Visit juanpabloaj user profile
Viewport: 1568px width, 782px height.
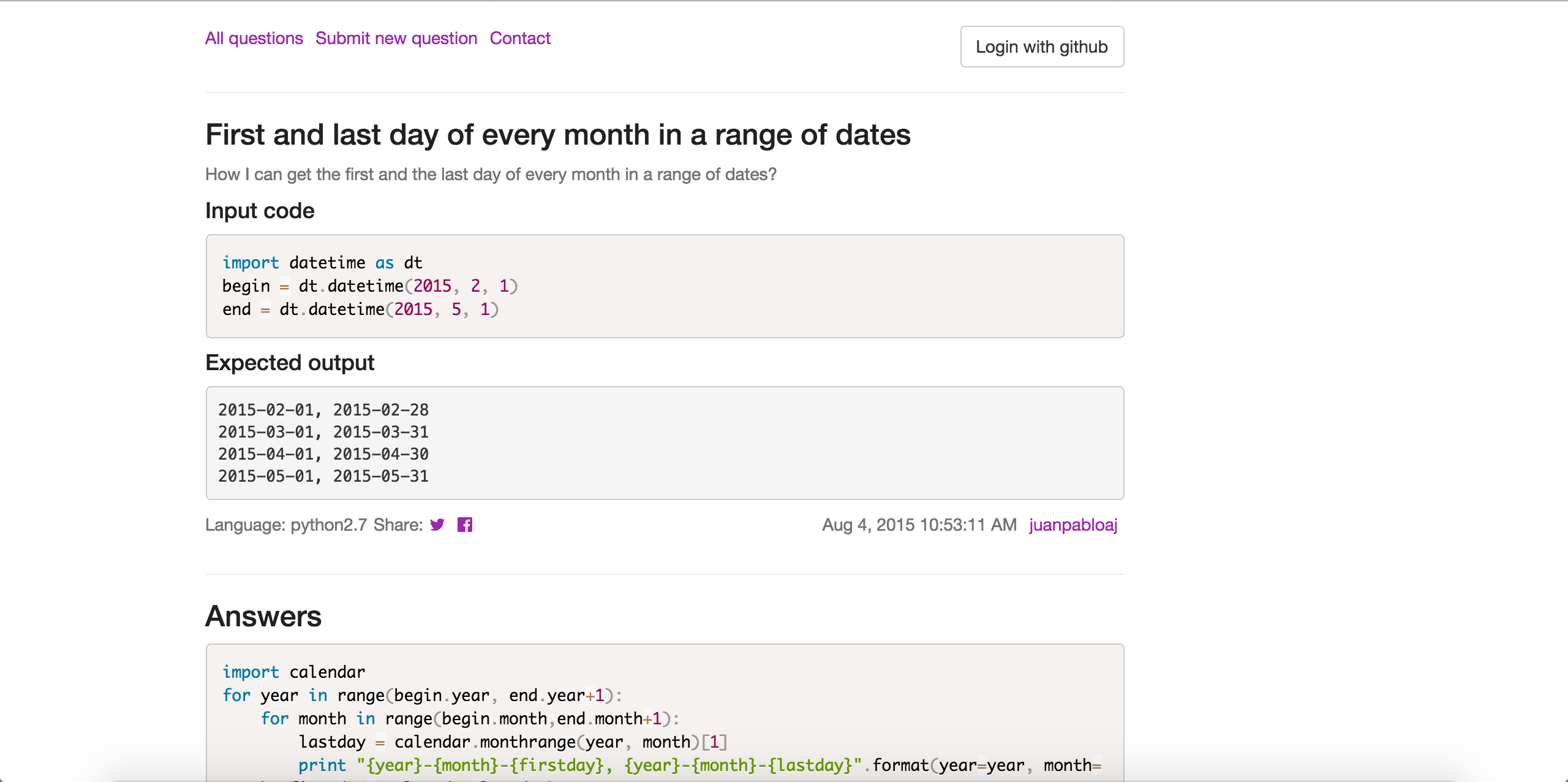pos(1072,525)
